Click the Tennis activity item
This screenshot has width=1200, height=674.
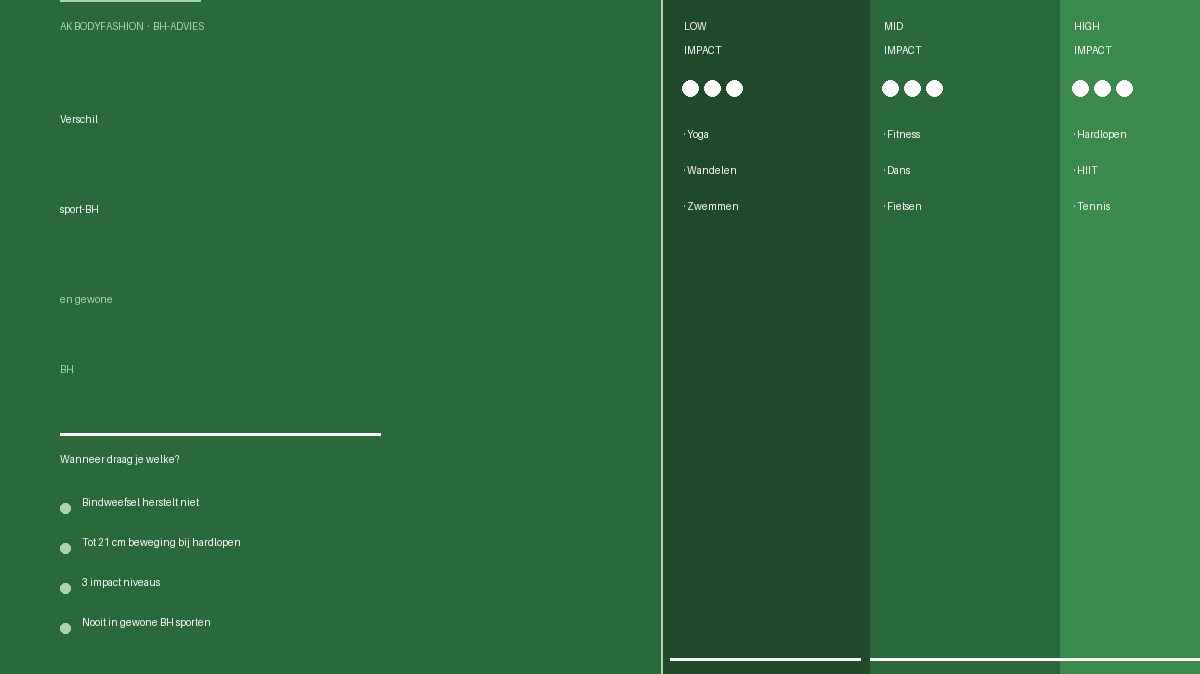(1092, 206)
